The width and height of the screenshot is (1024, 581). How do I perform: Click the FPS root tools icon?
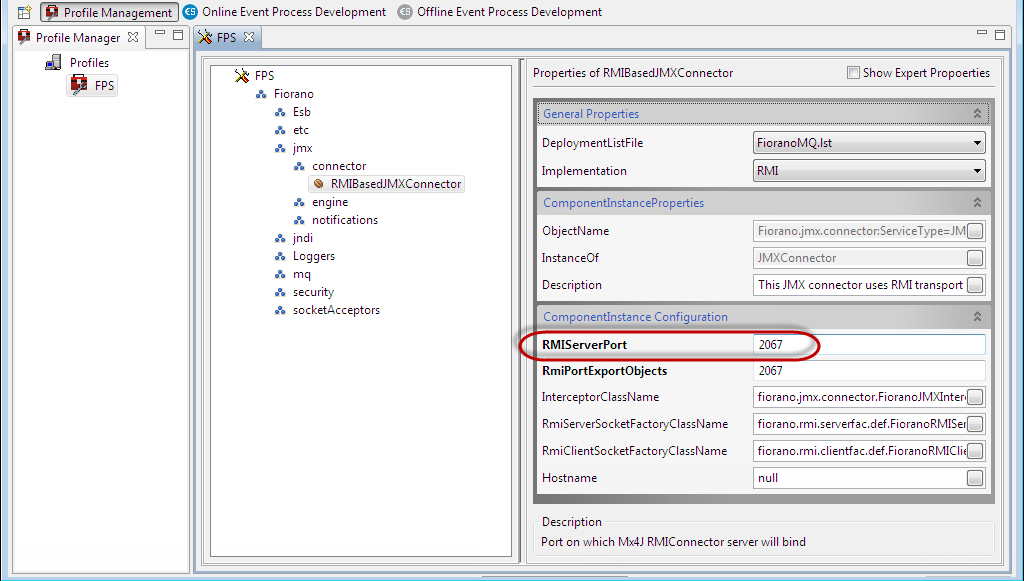(x=242, y=76)
